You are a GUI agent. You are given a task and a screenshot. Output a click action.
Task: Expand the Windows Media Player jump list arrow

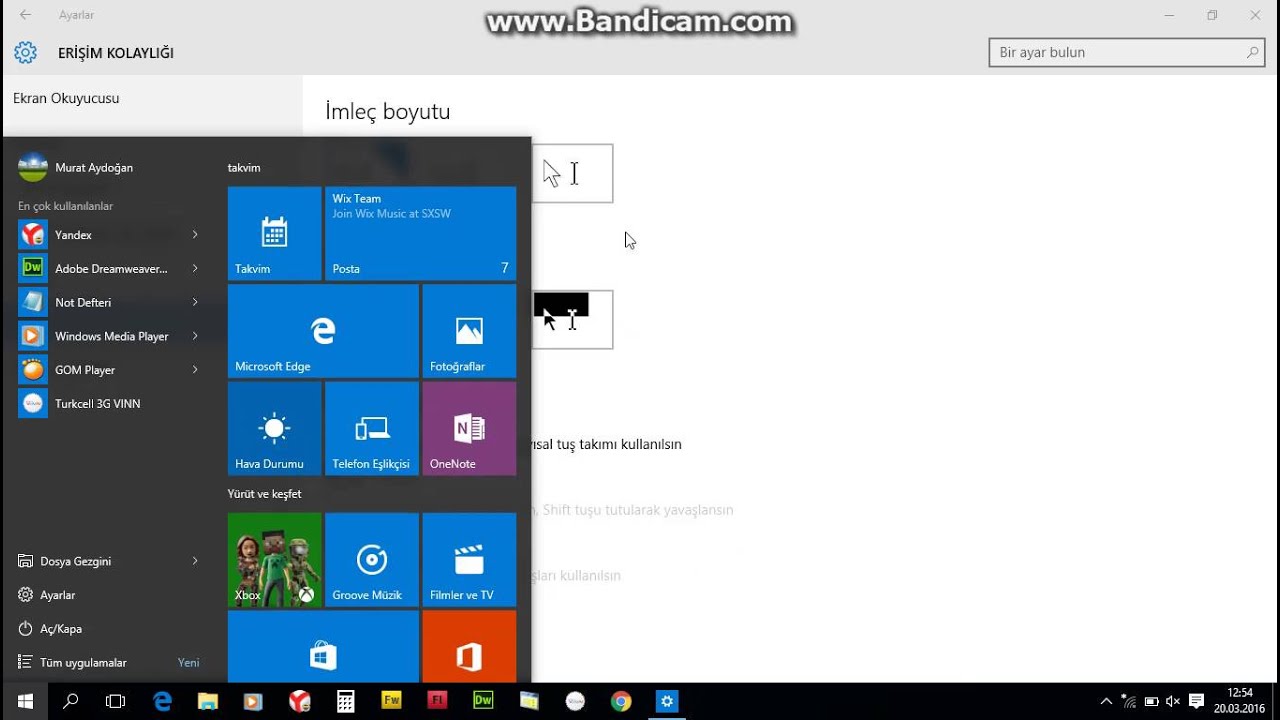[195, 336]
